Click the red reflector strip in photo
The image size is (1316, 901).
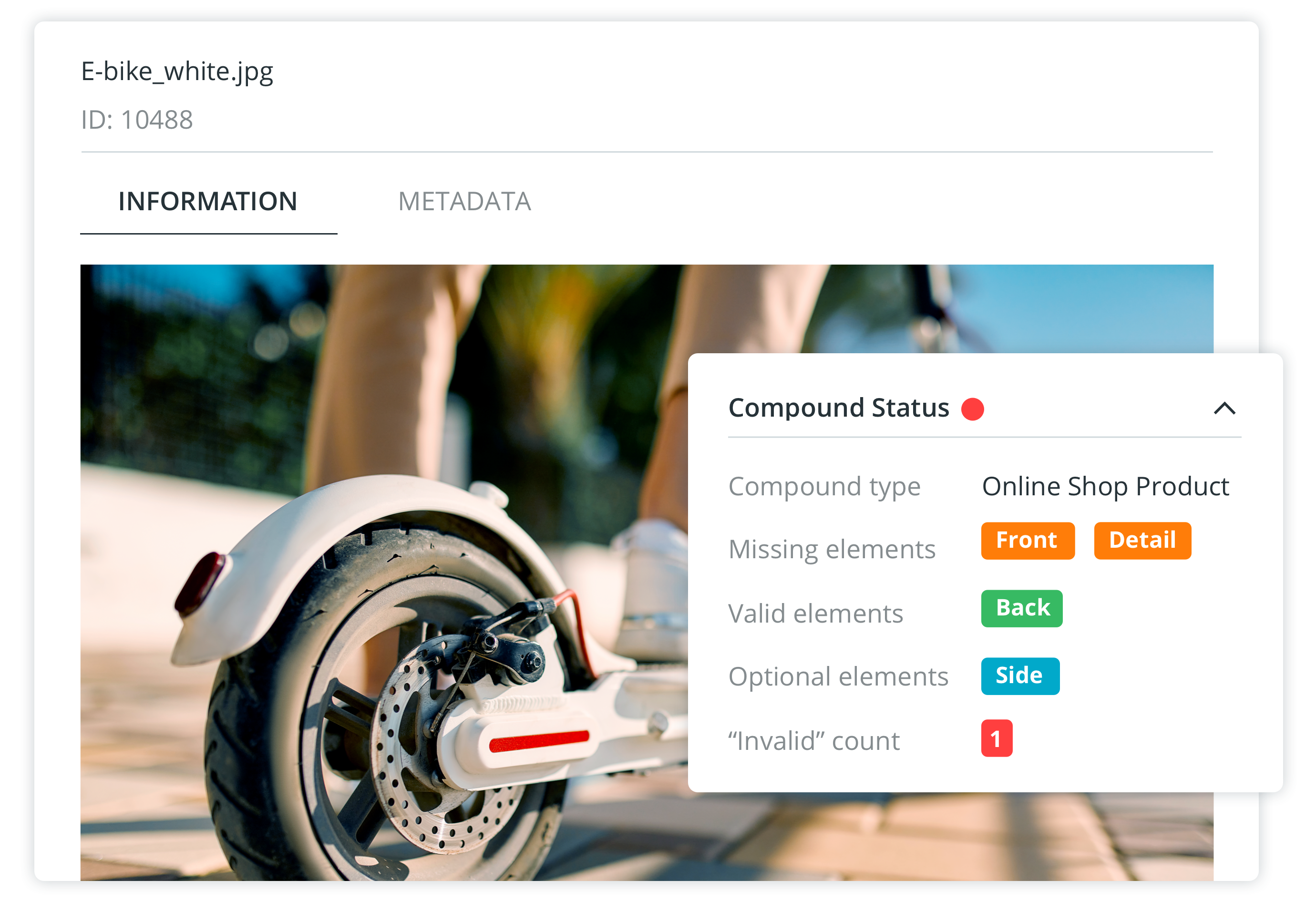[x=538, y=741]
